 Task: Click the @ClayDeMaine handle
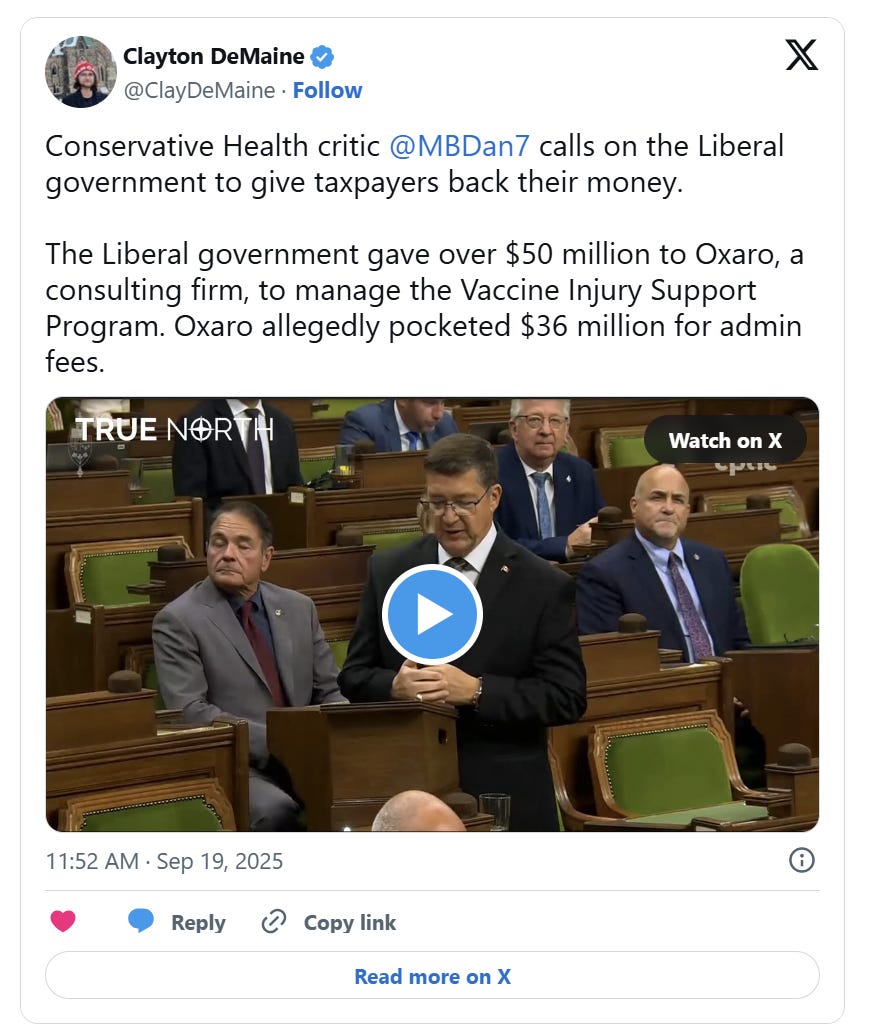pos(200,90)
